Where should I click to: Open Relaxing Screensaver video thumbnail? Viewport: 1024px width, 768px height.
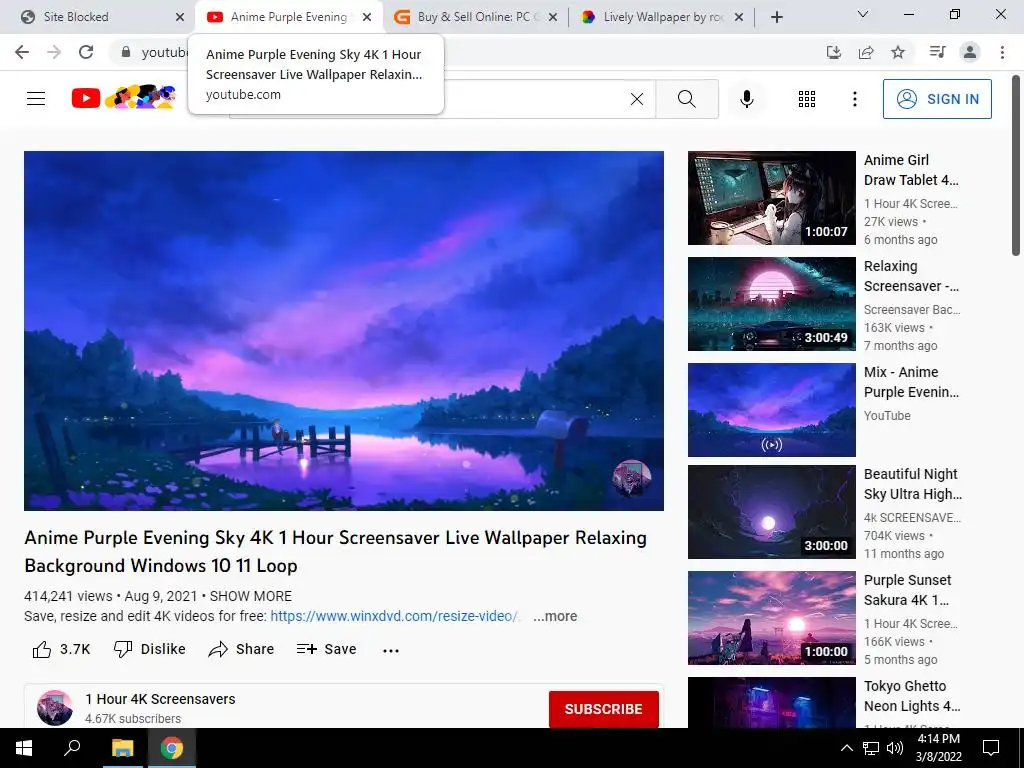[771, 304]
